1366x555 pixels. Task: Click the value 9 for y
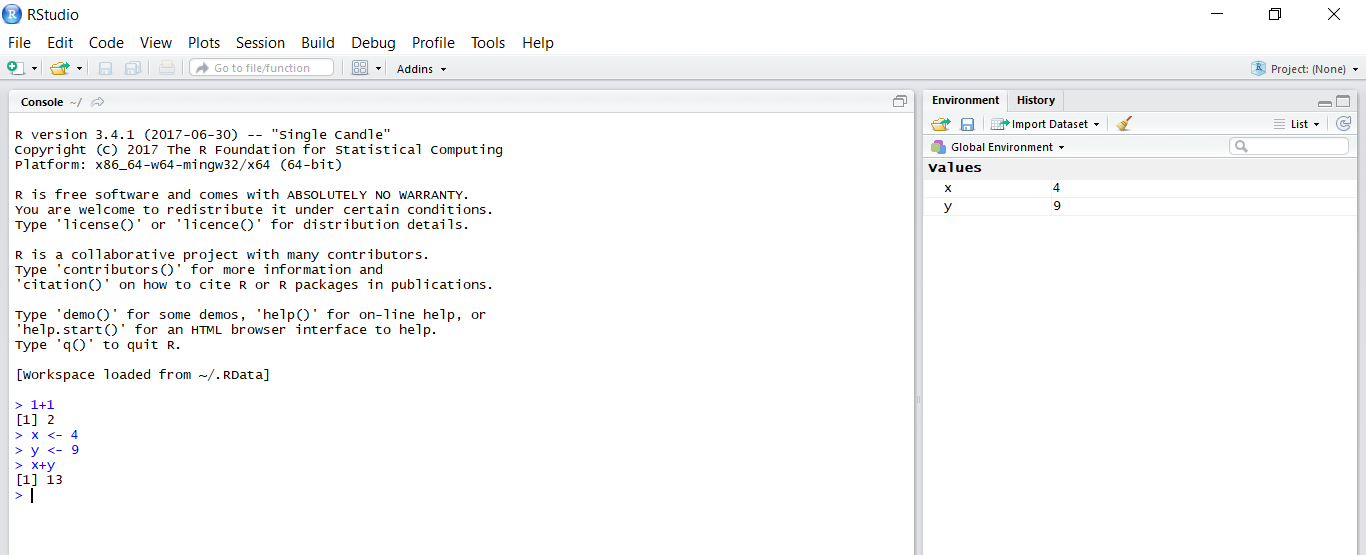tap(1056, 206)
